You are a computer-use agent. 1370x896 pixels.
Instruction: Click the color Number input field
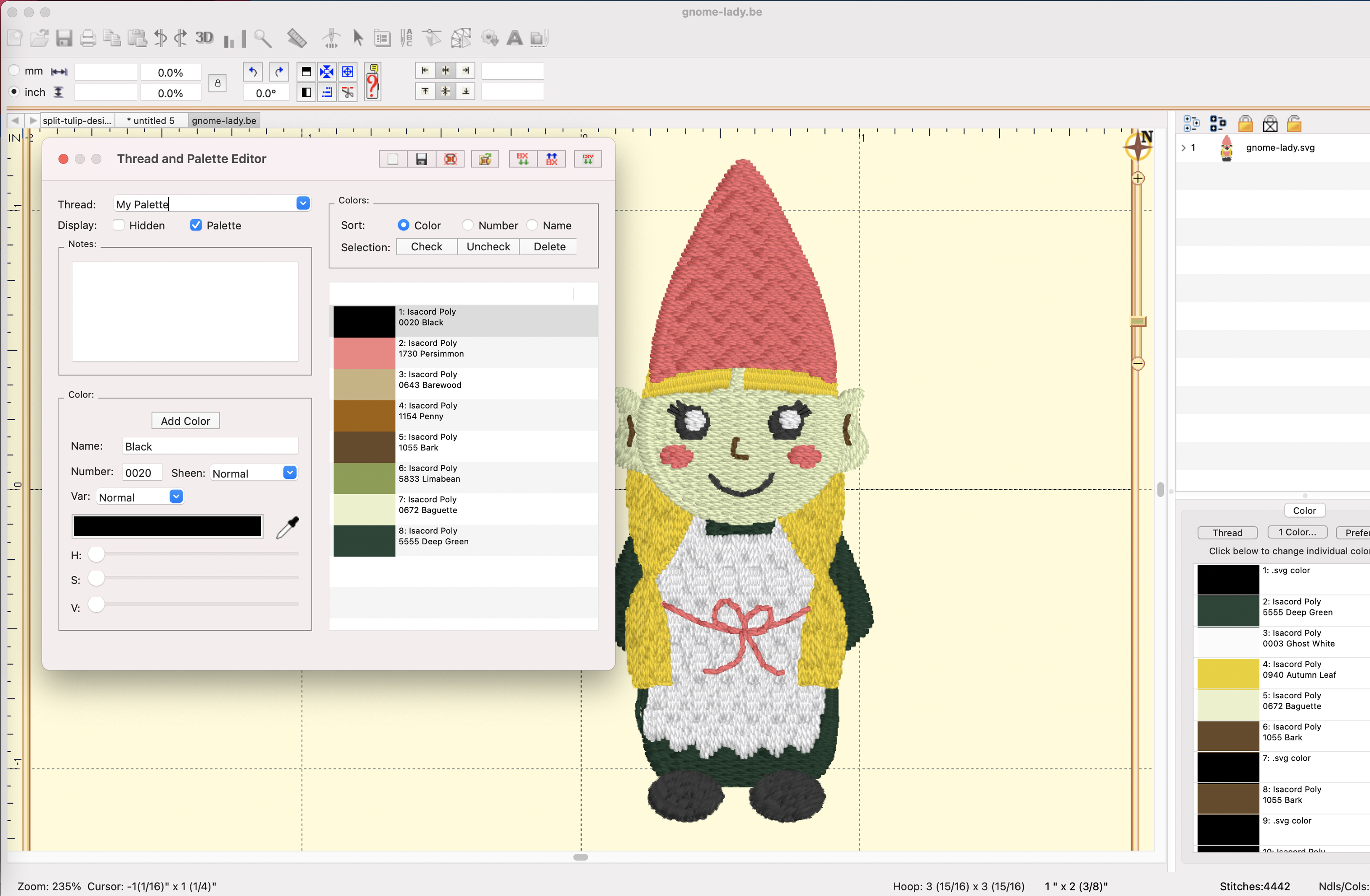pos(142,472)
